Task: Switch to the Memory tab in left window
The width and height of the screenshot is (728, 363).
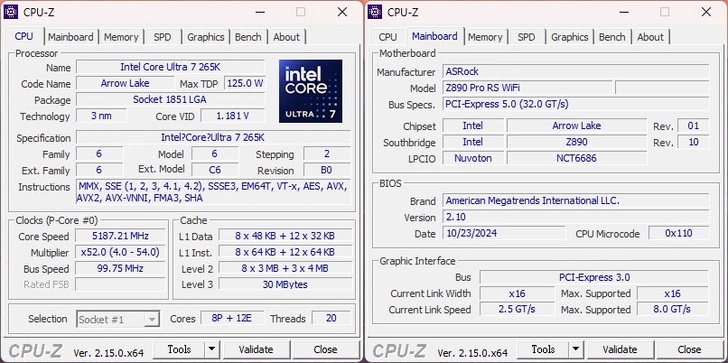Action: pyautogui.click(x=121, y=37)
